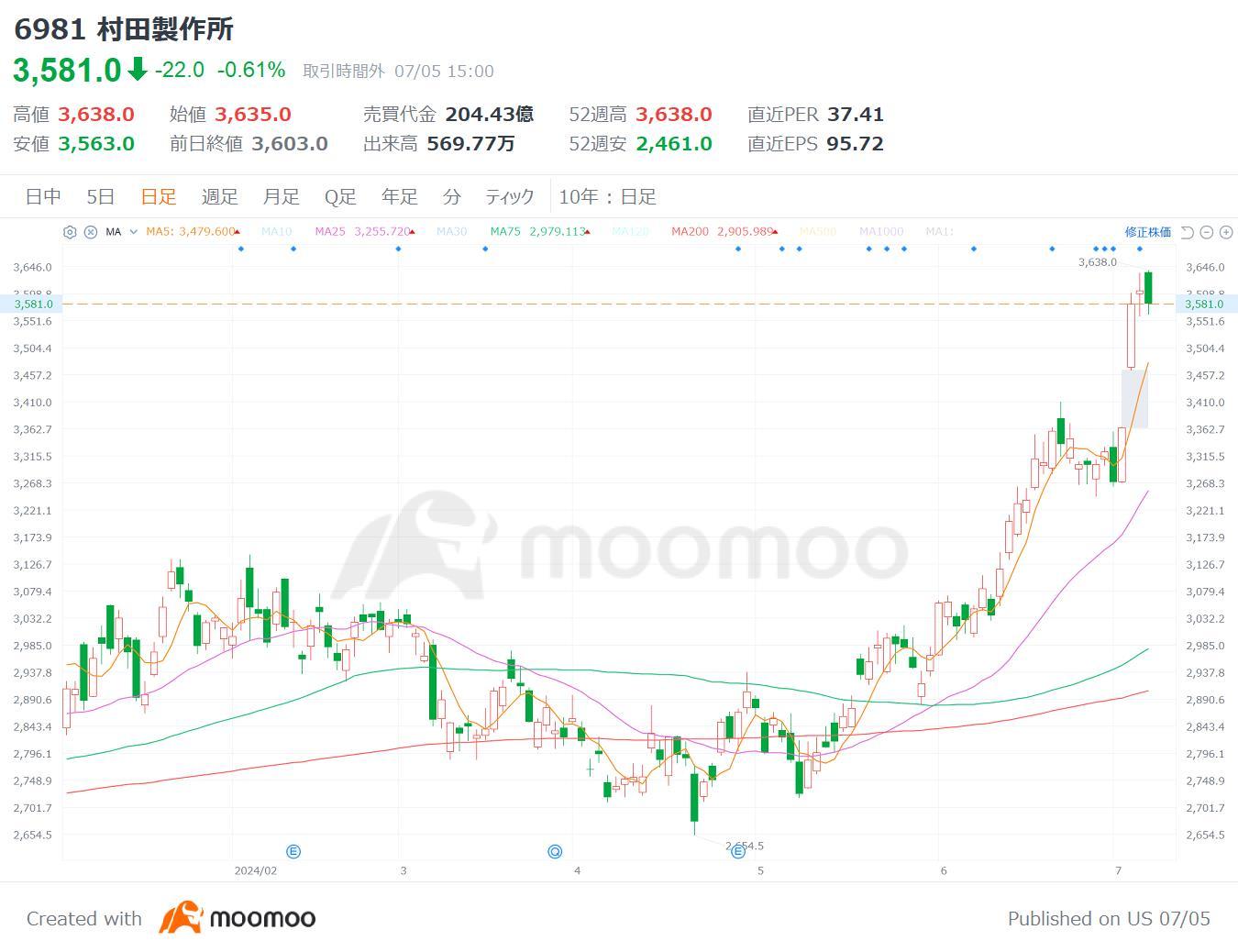Click the moomoo logo in footer
Screen dimensions: 1238x952
tap(238, 917)
